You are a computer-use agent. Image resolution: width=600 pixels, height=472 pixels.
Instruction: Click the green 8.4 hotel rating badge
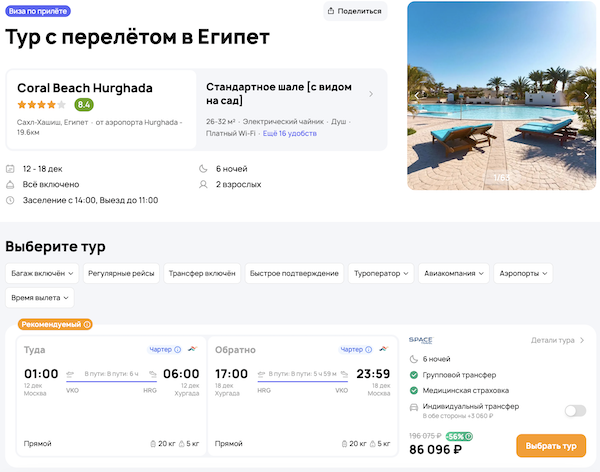pyautogui.click(x=84, y=104)
